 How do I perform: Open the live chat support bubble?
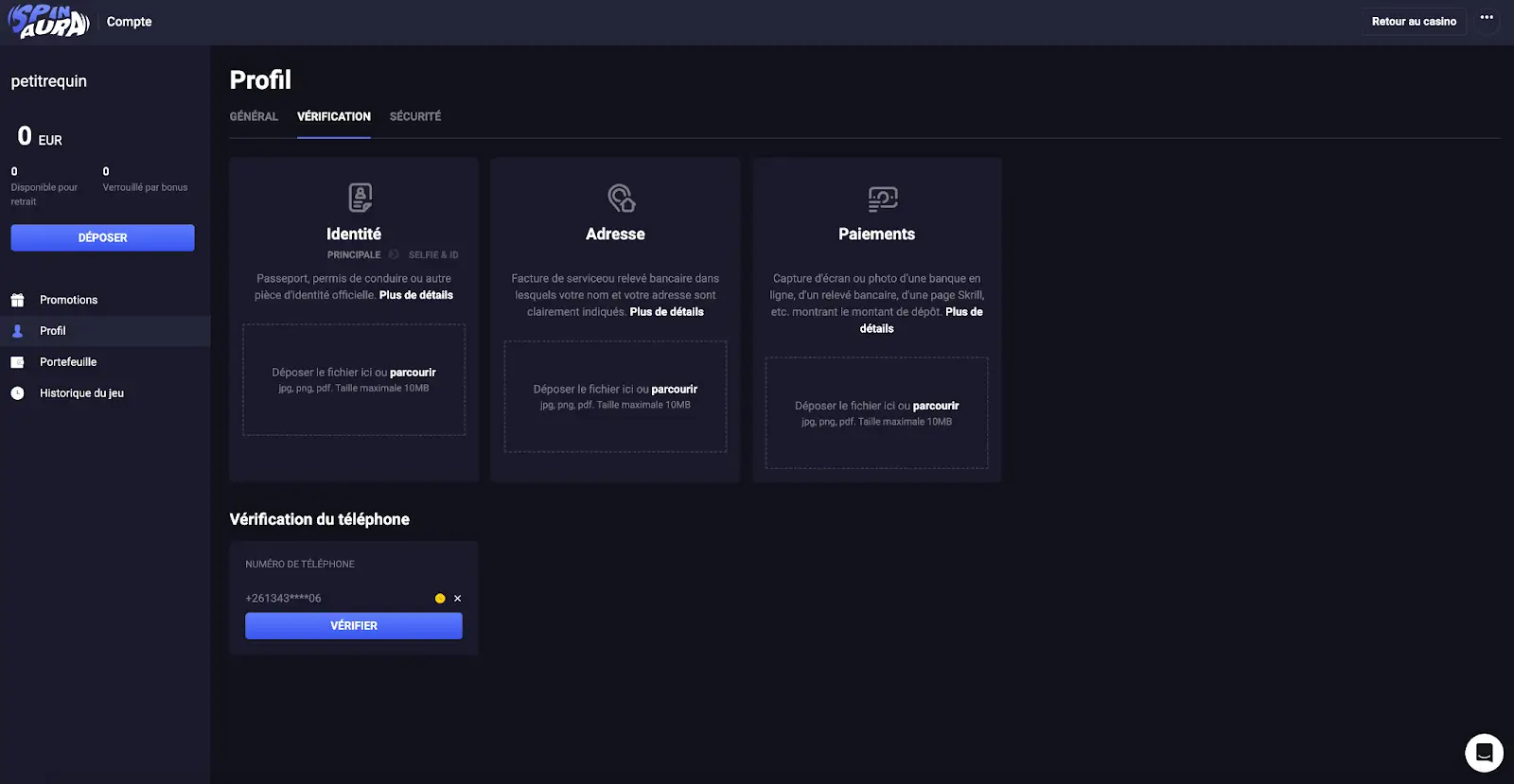1484,753
